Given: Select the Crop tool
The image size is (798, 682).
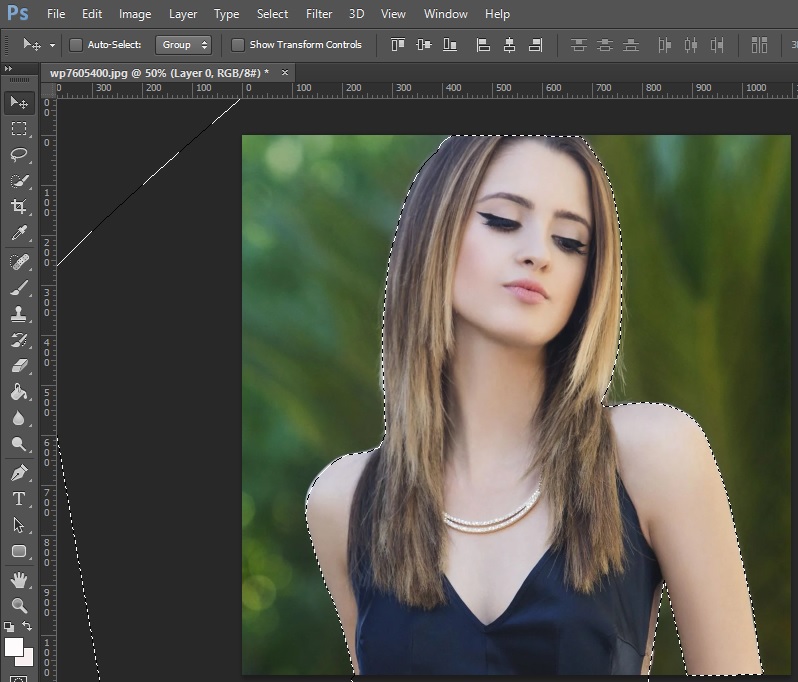Looking at the screenshot, I should (x=19, y=207).
